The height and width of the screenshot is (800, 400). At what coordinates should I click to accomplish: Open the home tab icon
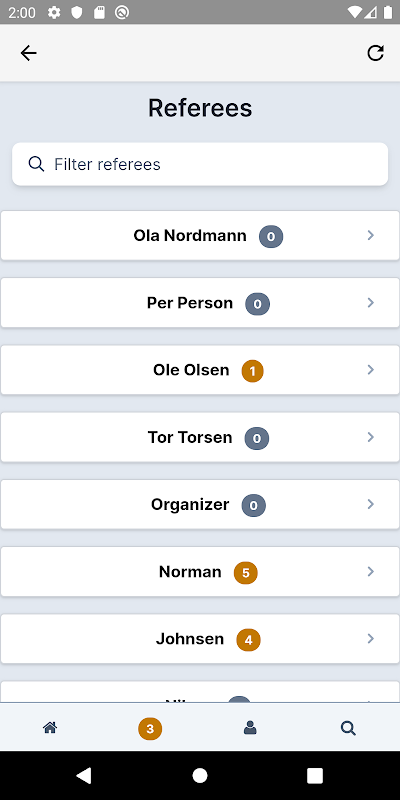(x=49, y=728)
